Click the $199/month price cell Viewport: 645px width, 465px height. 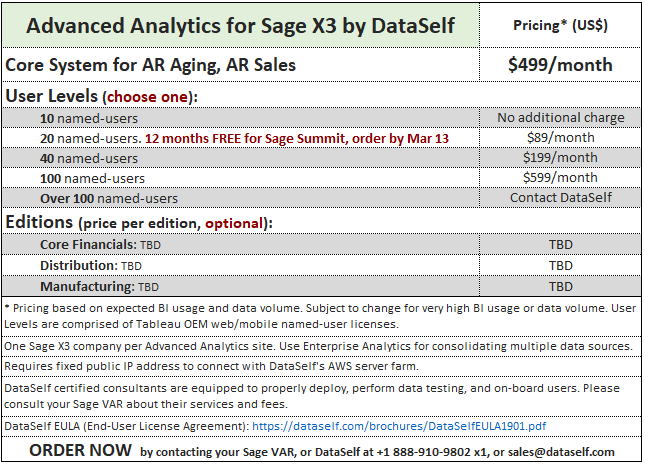click(560, 158)
